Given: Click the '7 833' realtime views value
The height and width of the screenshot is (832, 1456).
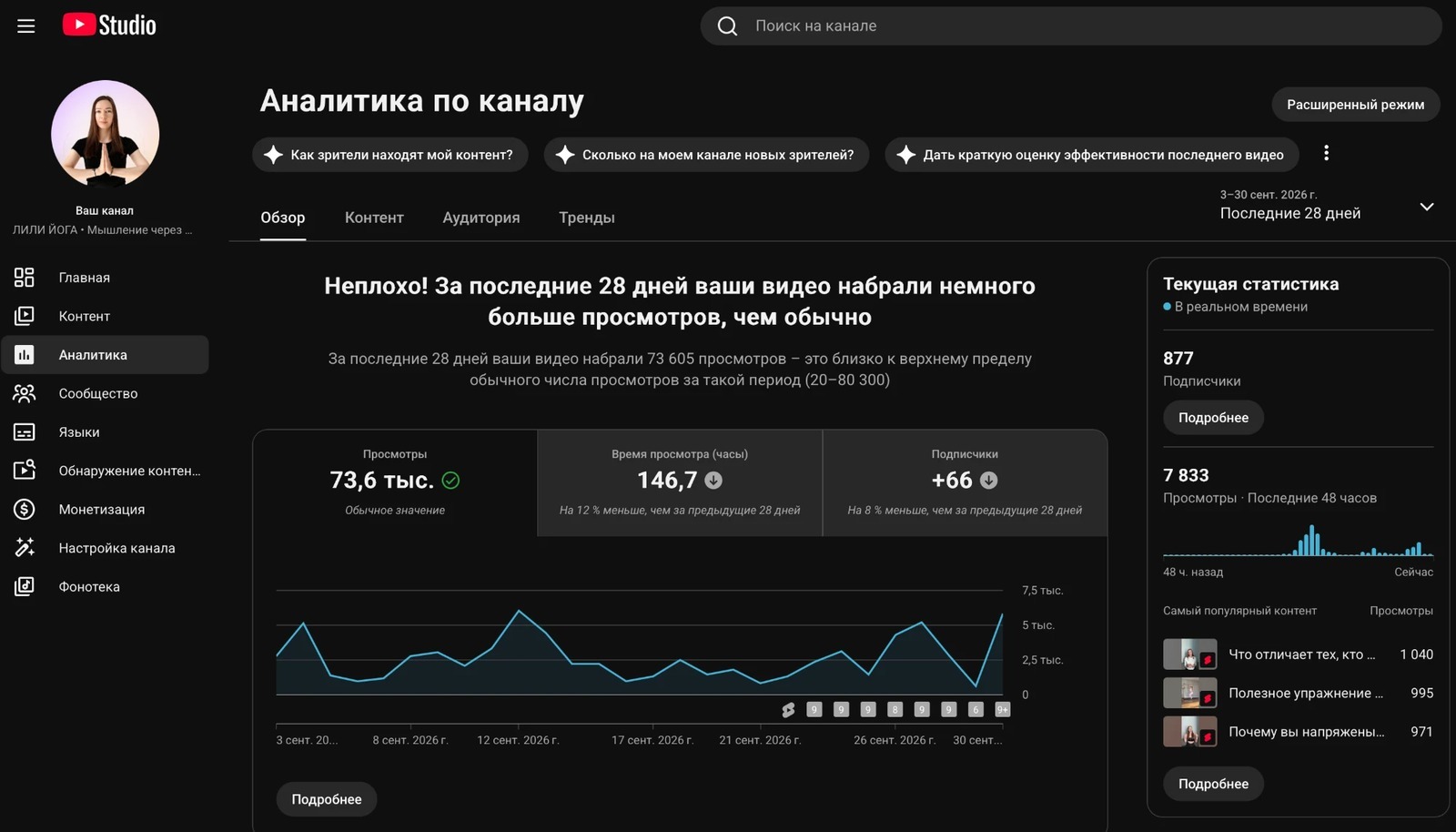Looking at the screenshot, I should click(x=1186, y=475).
